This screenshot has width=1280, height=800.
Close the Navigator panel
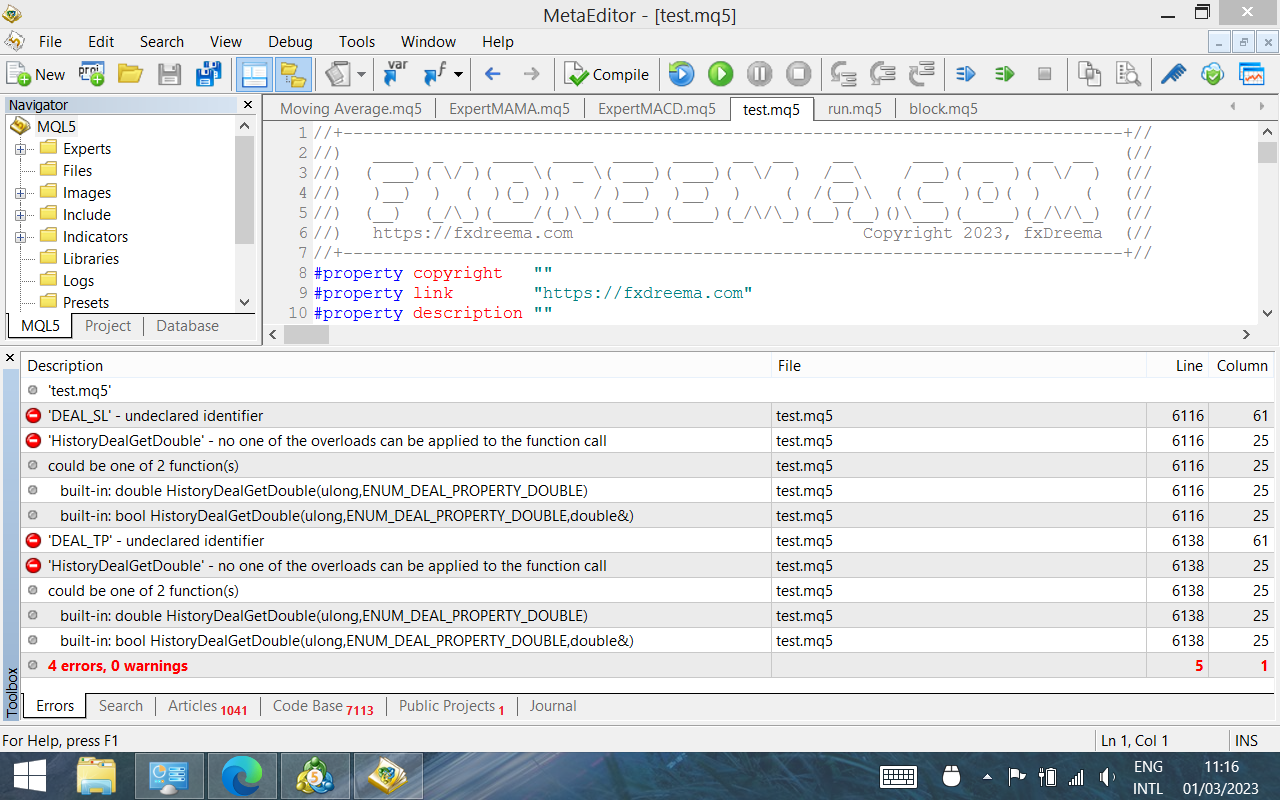click(248, 105)
